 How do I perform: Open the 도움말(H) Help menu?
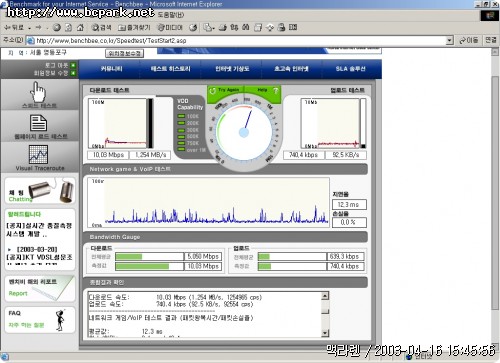(171, 15)
